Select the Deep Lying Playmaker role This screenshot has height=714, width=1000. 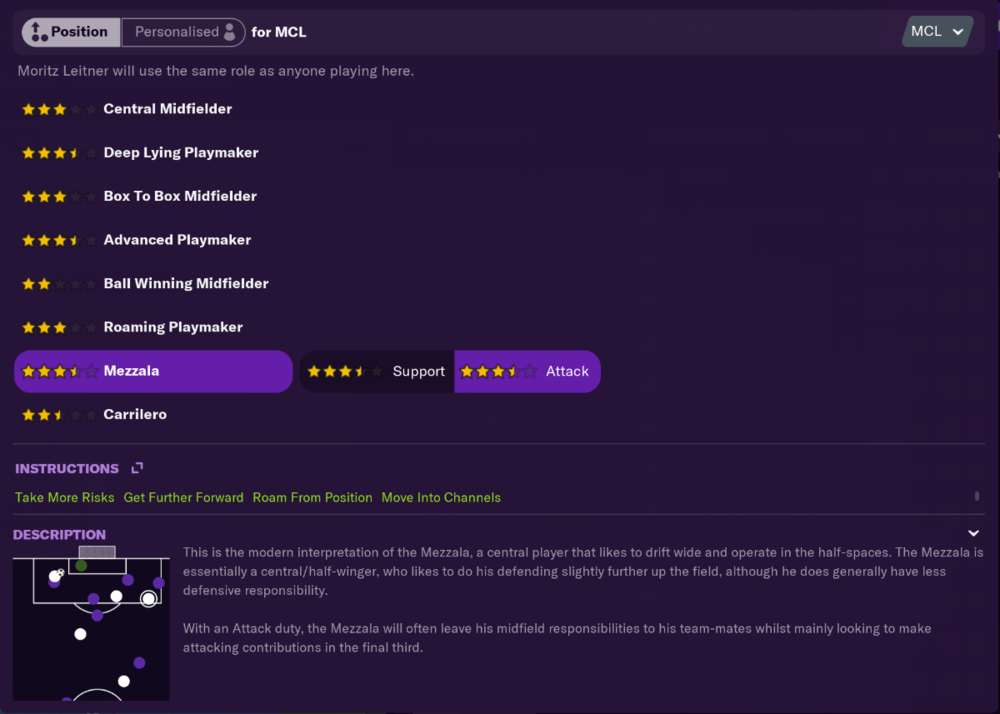point(180,152)
